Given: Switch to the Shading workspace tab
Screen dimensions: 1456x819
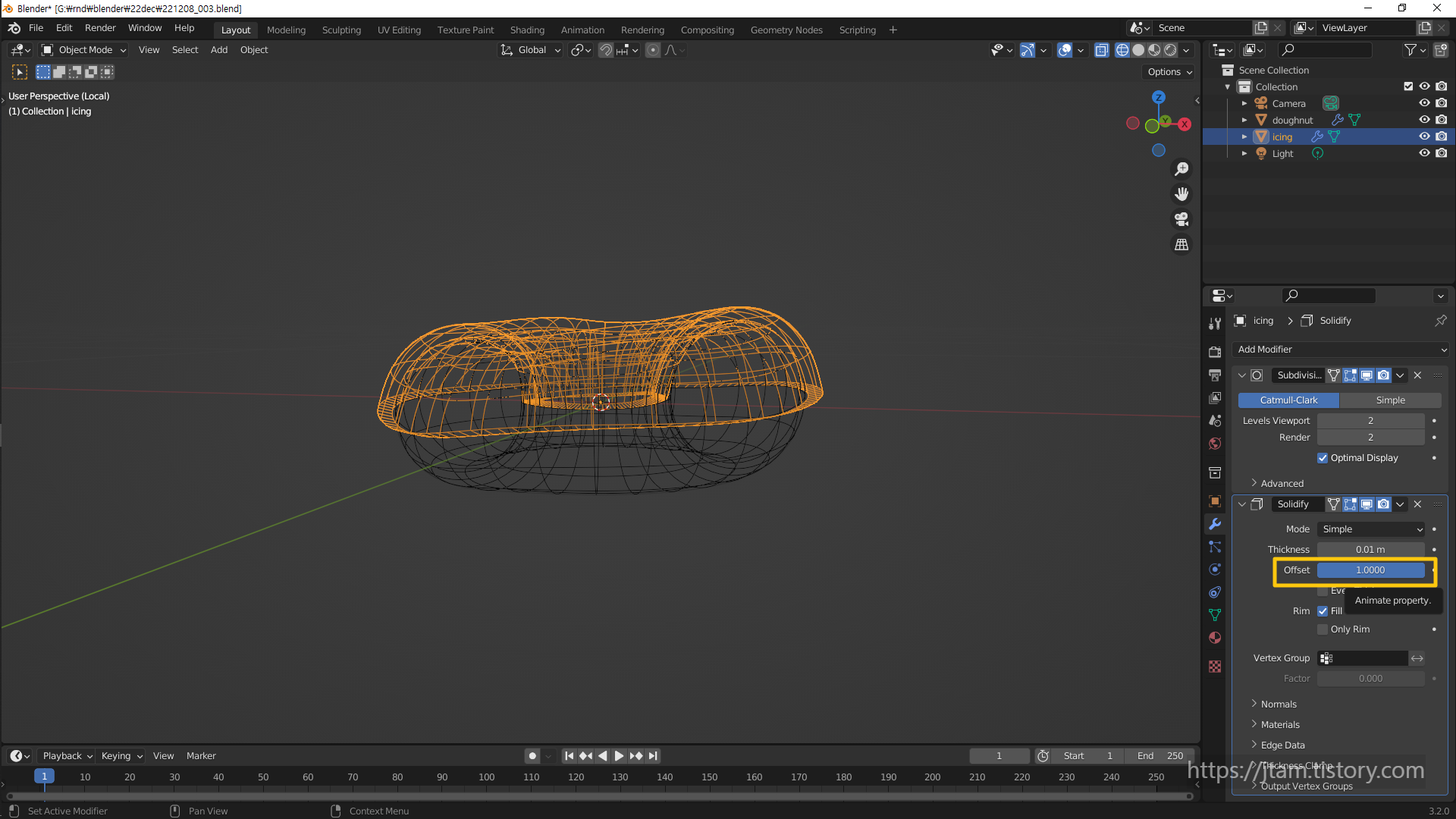Looking at the screenshot, I should pos(527,30).
